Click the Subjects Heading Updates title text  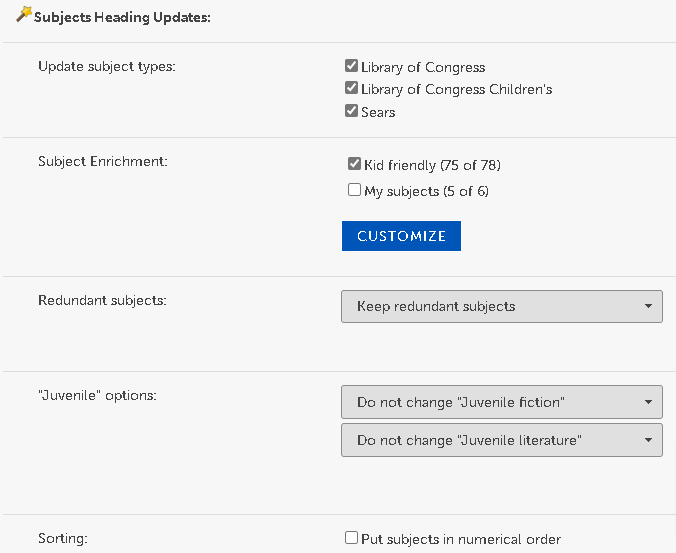pos(122,18)
